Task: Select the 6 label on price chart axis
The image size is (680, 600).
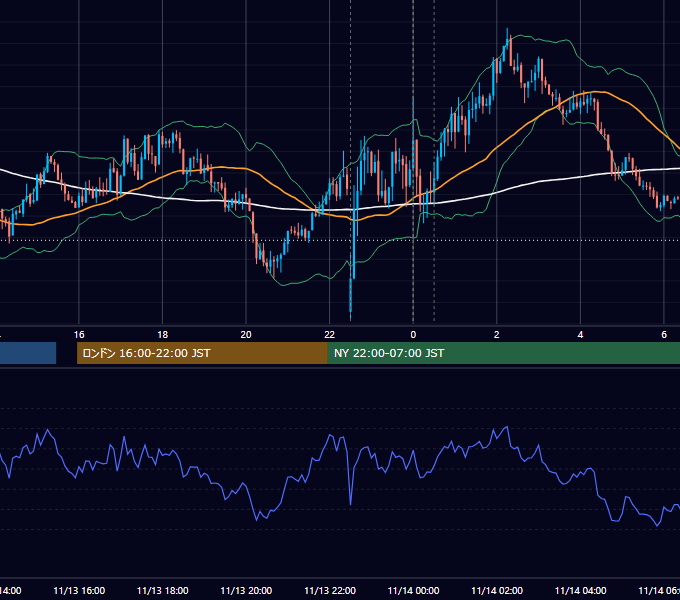Action: (x=664, y=335)
